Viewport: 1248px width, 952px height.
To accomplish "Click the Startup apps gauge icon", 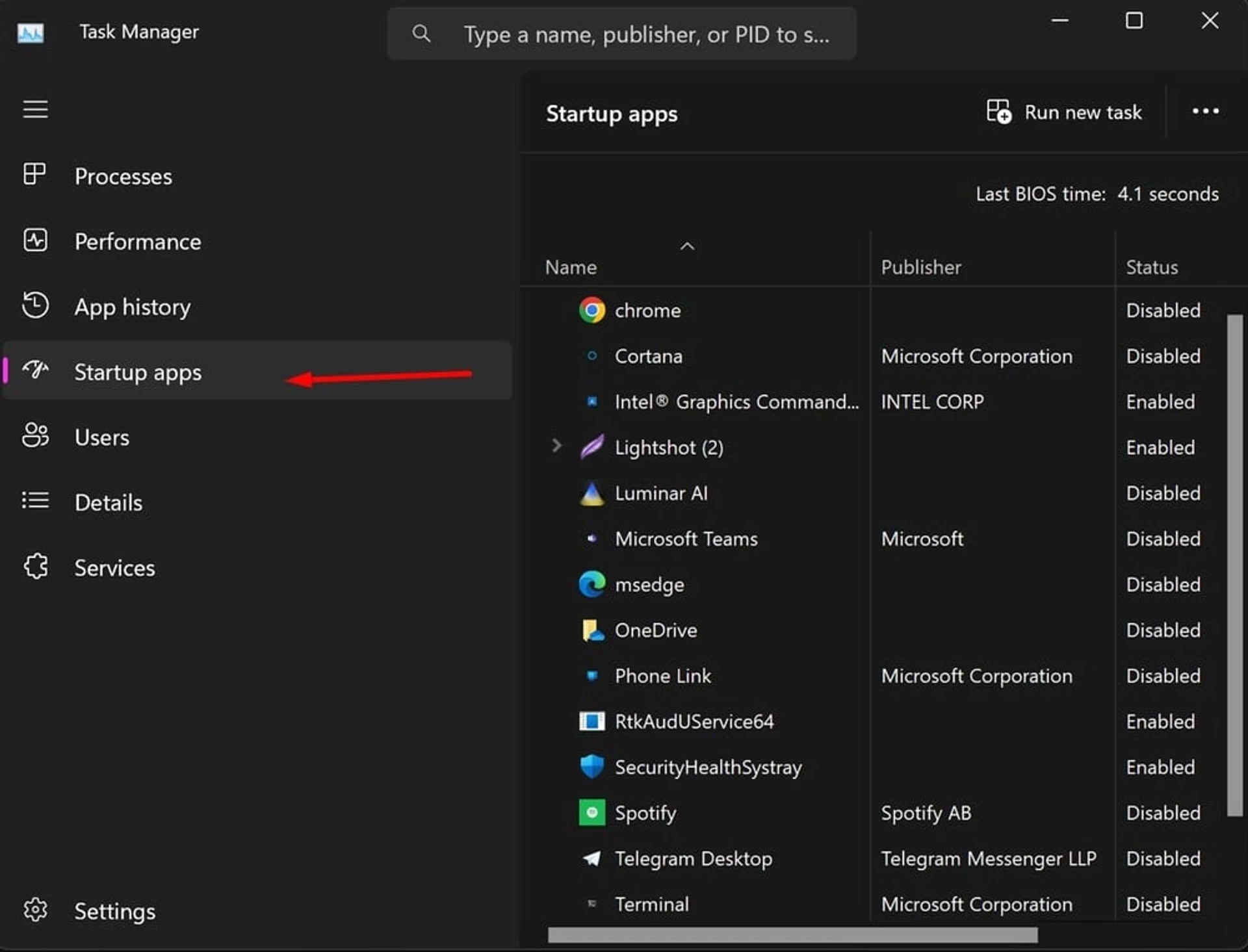I will (35, 370).
